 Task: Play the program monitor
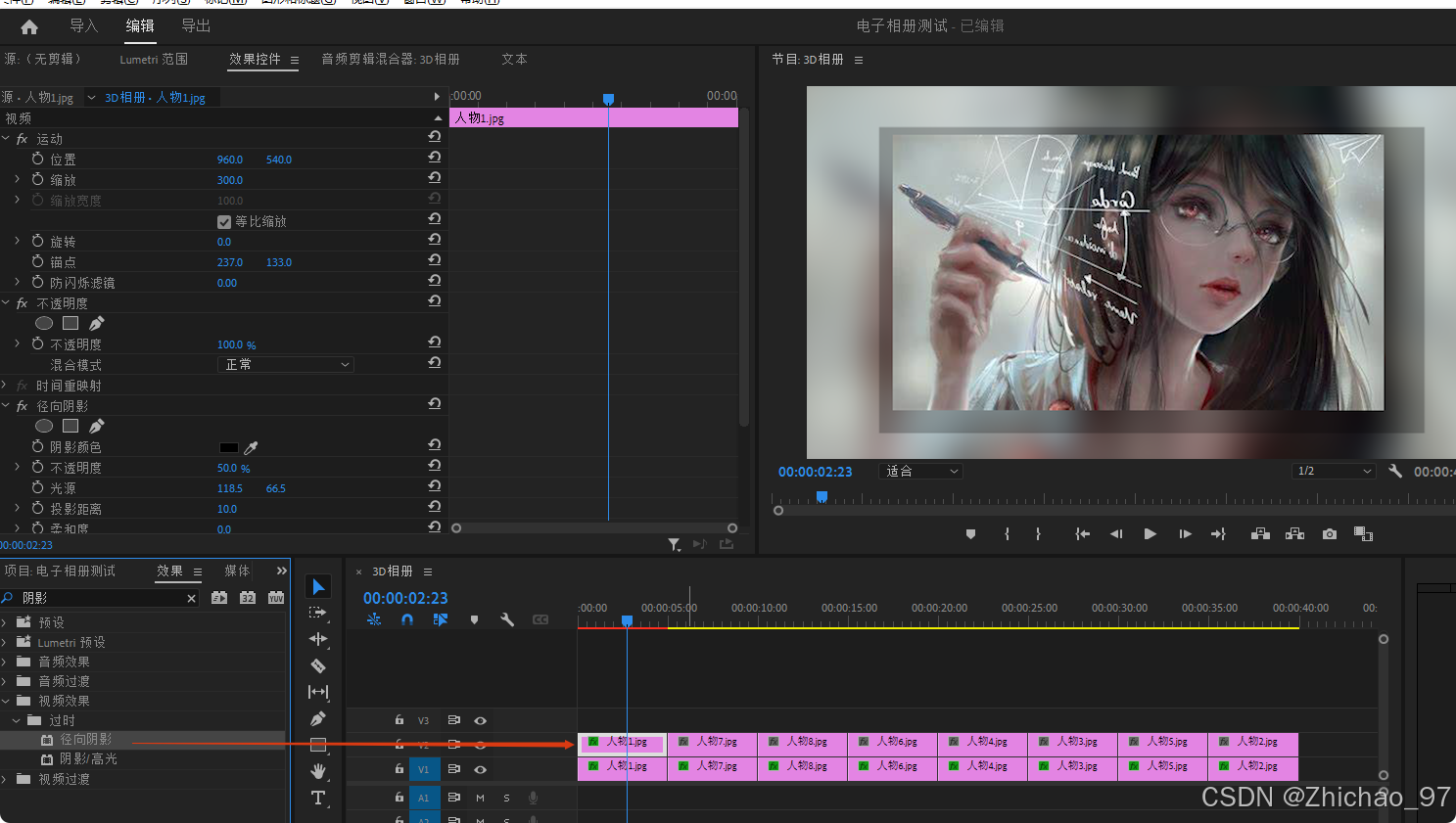click(x=1151, y=534)
